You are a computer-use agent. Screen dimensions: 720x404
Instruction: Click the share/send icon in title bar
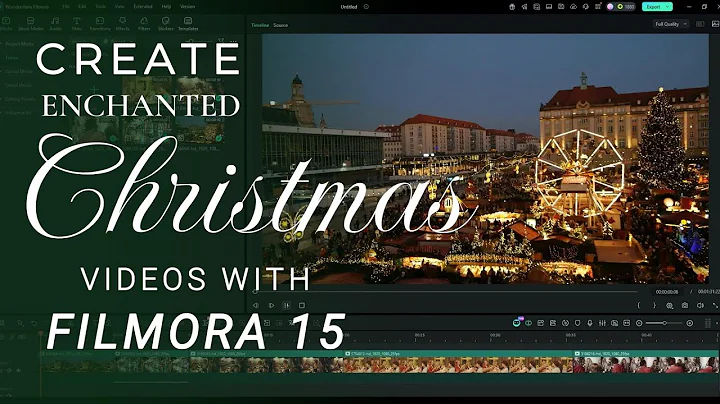pos(524,7)
